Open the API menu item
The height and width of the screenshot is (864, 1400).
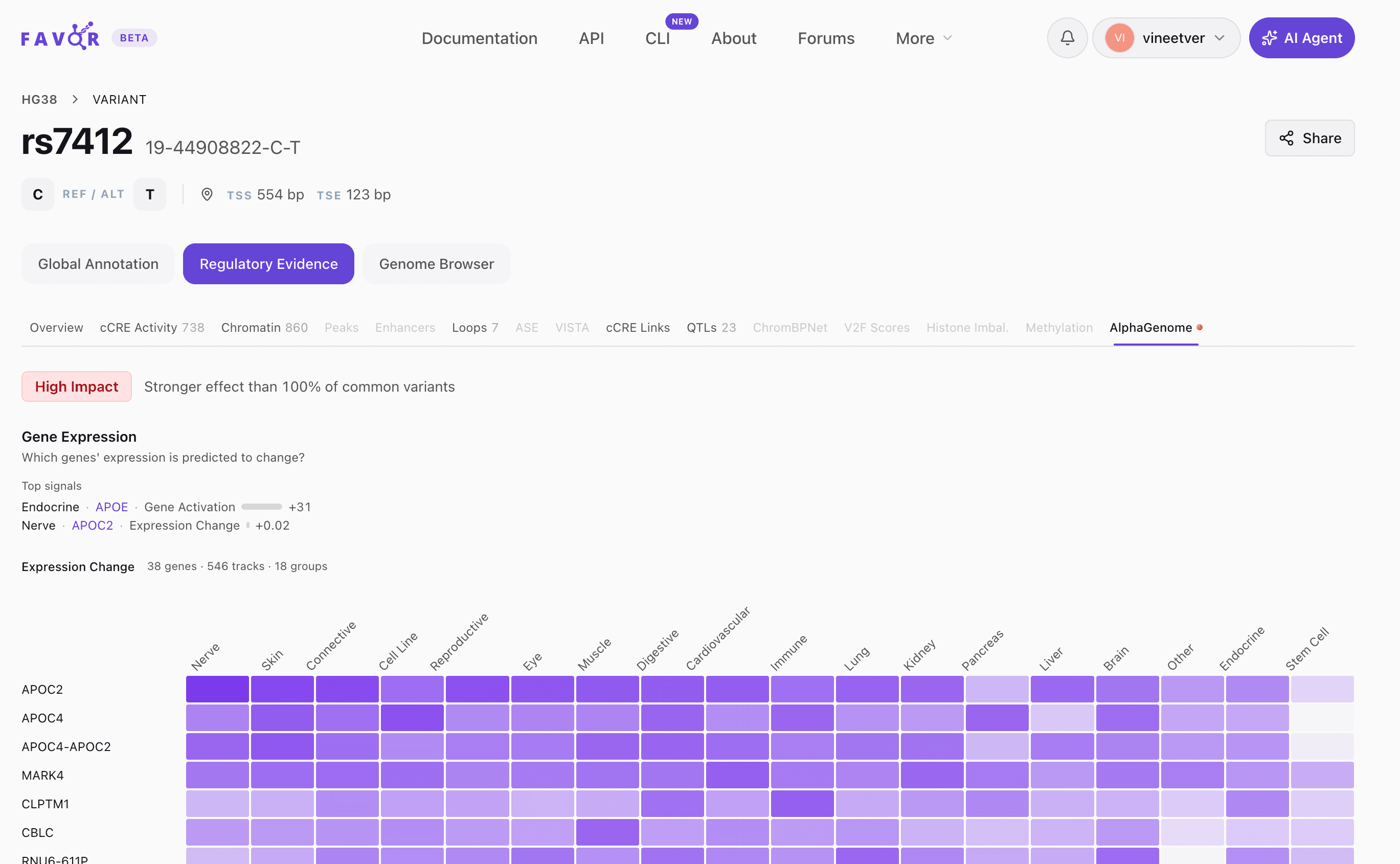591,38
